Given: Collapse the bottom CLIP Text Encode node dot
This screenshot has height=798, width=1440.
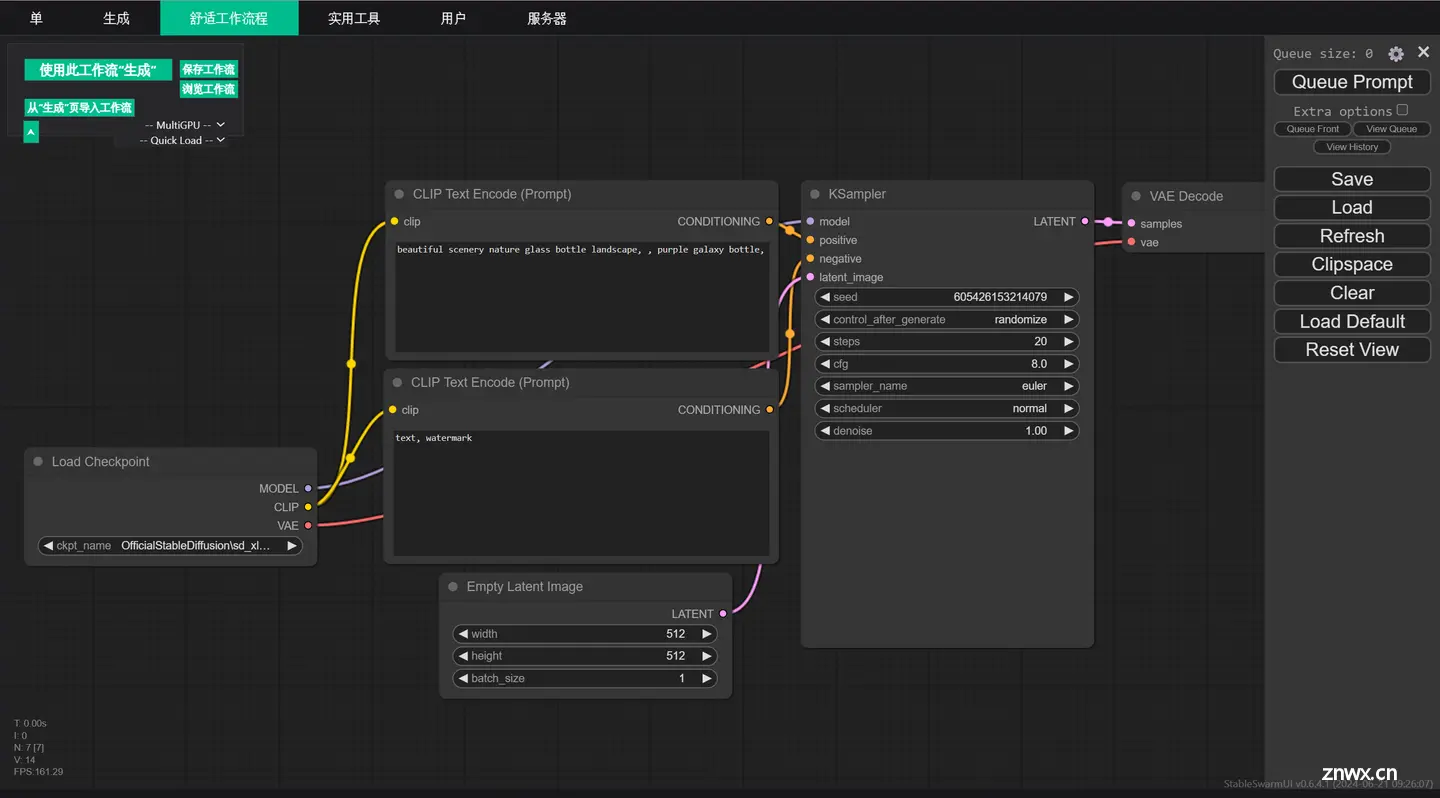Looking at the screenshot, I should (397, 382).
